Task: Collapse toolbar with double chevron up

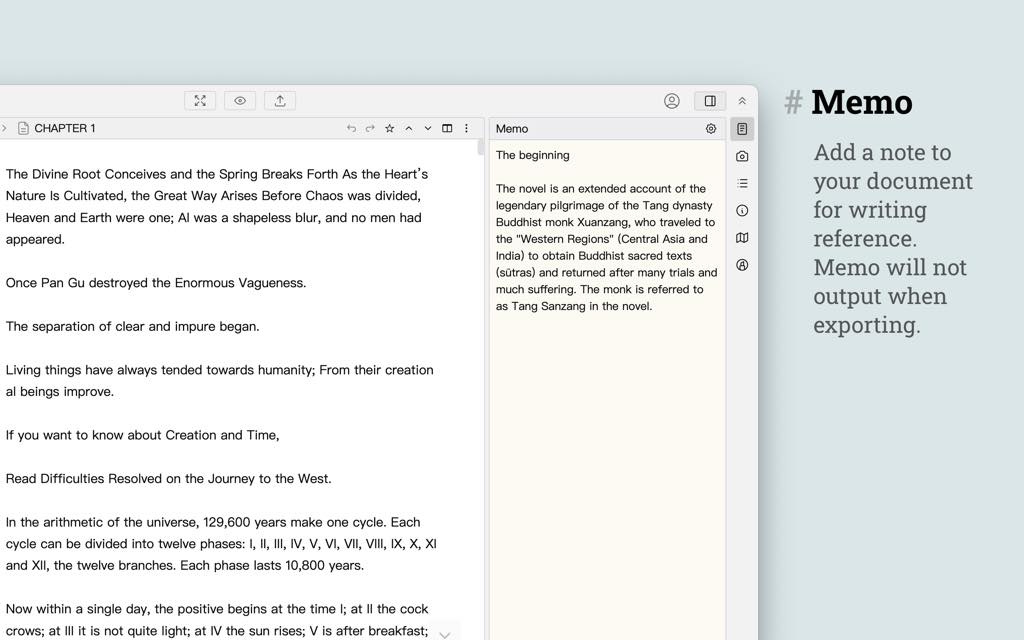Action: (x=742, y=101)
